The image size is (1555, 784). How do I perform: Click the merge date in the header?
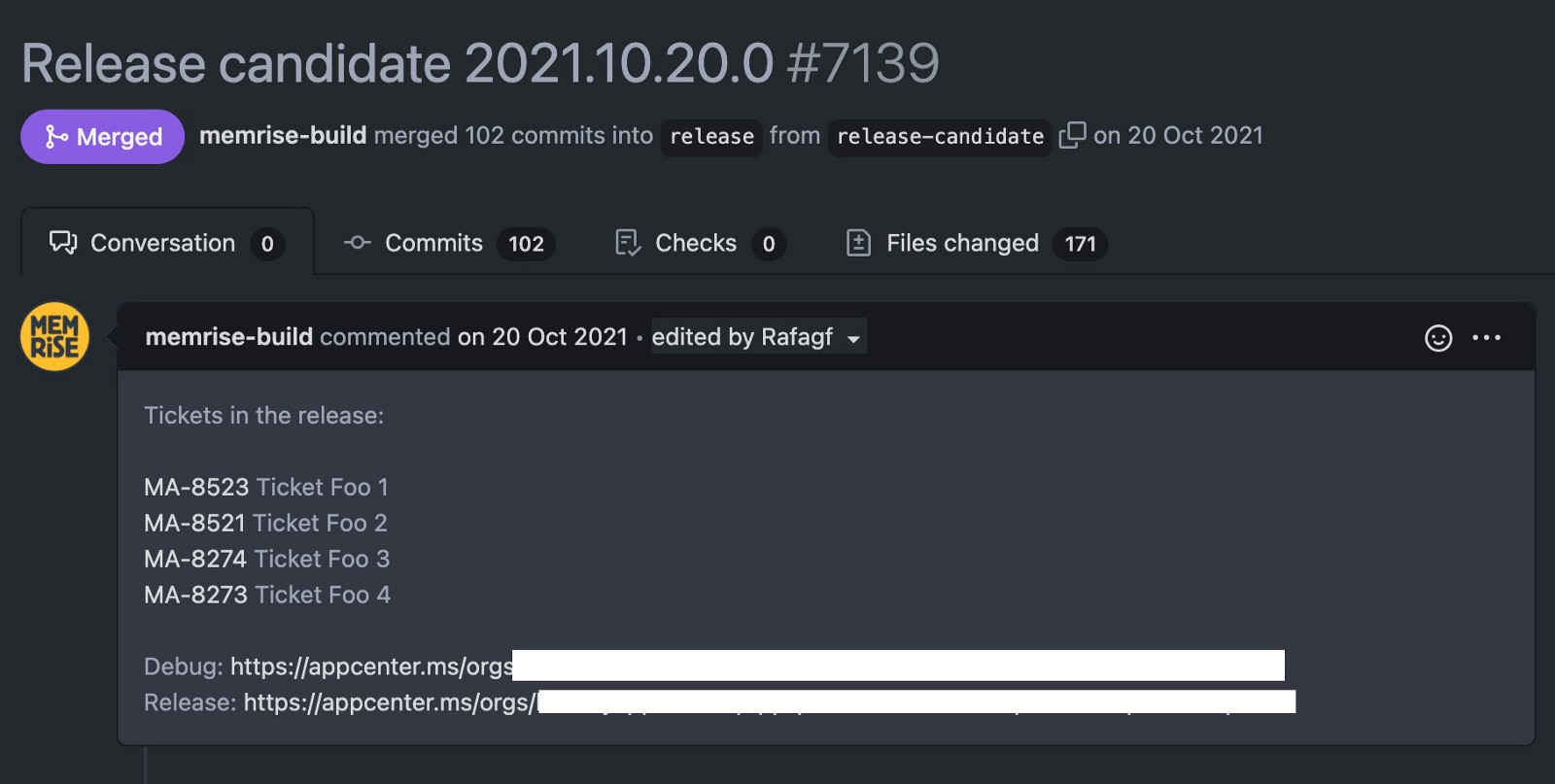point(1178,135)
